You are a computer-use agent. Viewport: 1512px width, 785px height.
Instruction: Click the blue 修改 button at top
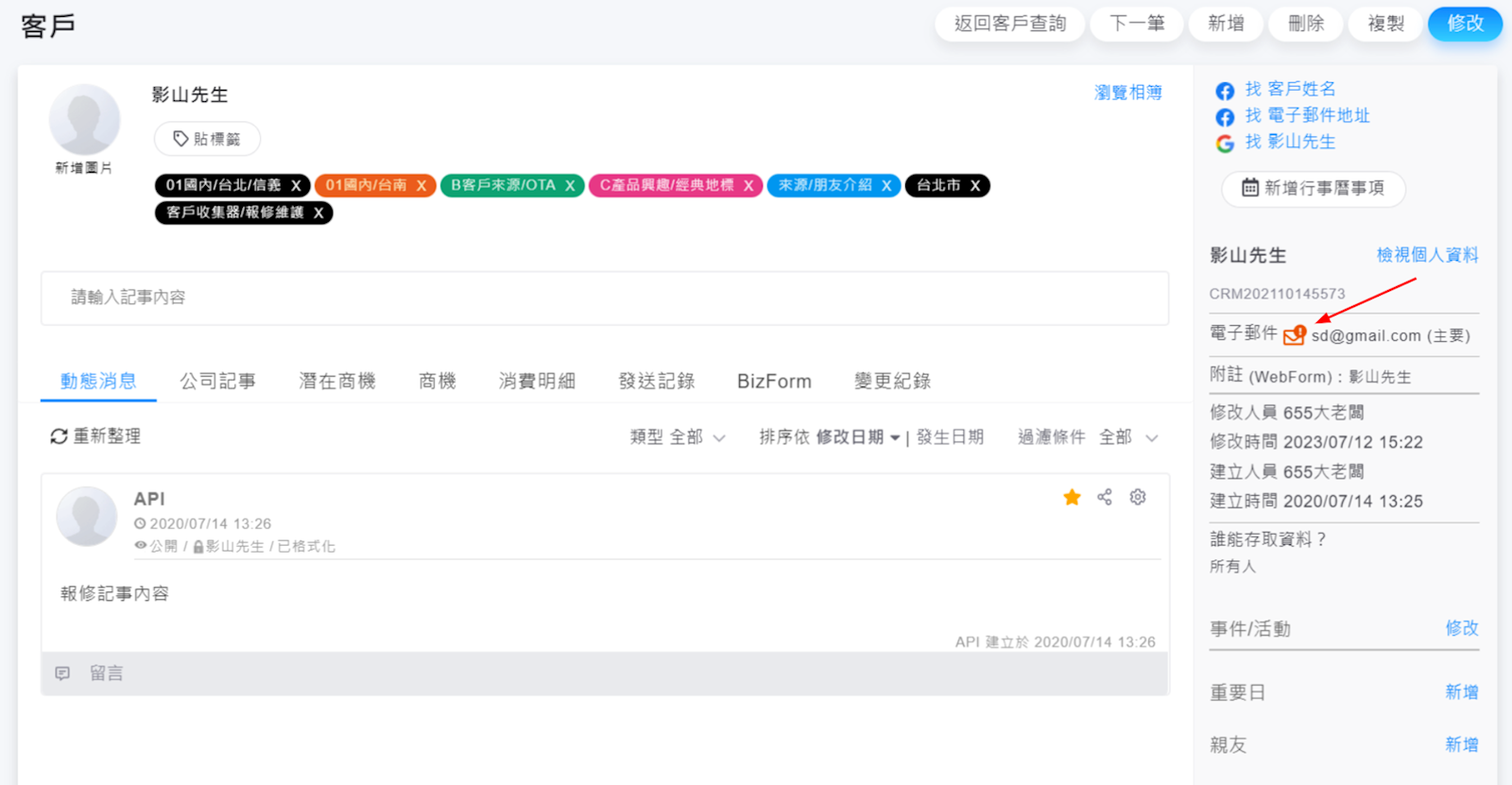[1464, 24]
